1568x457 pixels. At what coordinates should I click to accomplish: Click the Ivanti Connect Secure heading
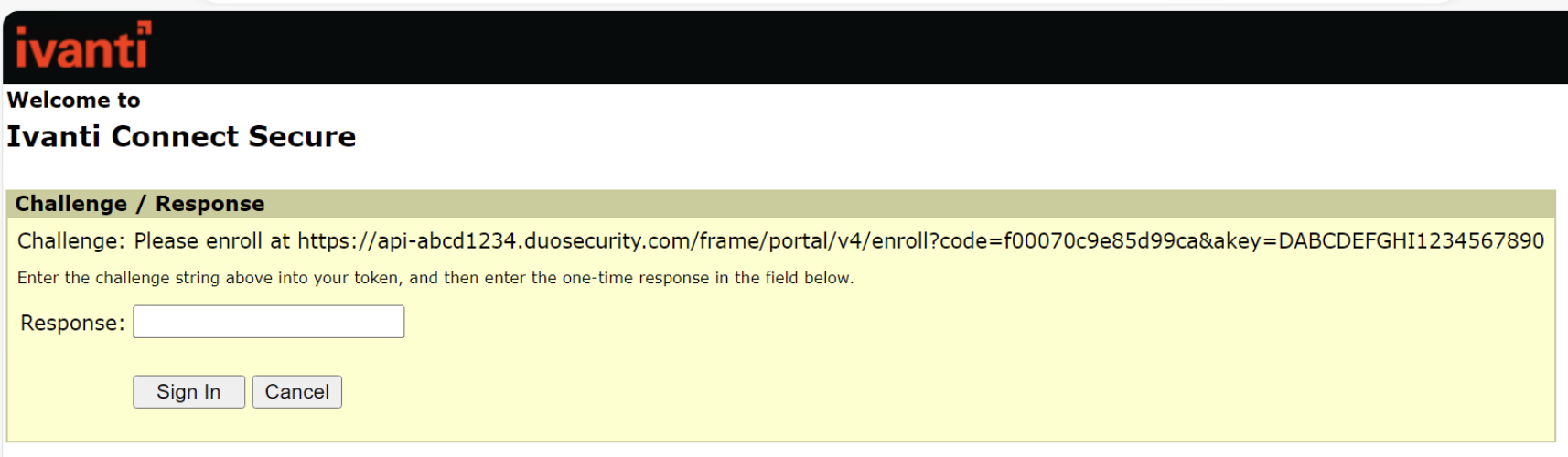tap(181, 137)
